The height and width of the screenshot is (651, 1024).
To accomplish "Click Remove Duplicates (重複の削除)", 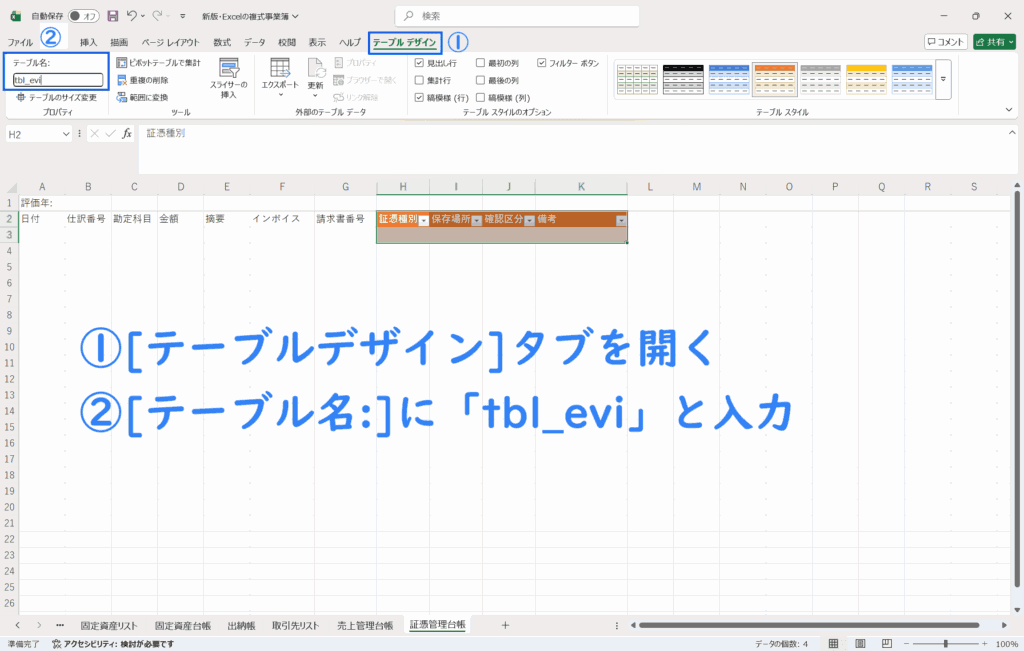I will pos(142,80).
